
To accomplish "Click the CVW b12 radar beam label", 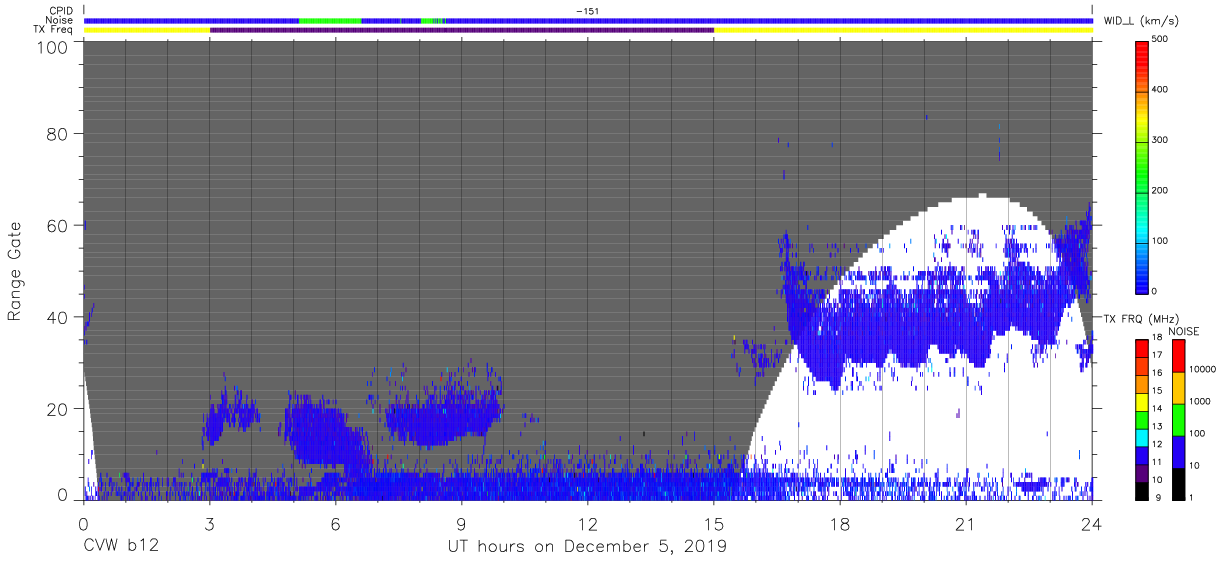I will [x=121, y=547].
